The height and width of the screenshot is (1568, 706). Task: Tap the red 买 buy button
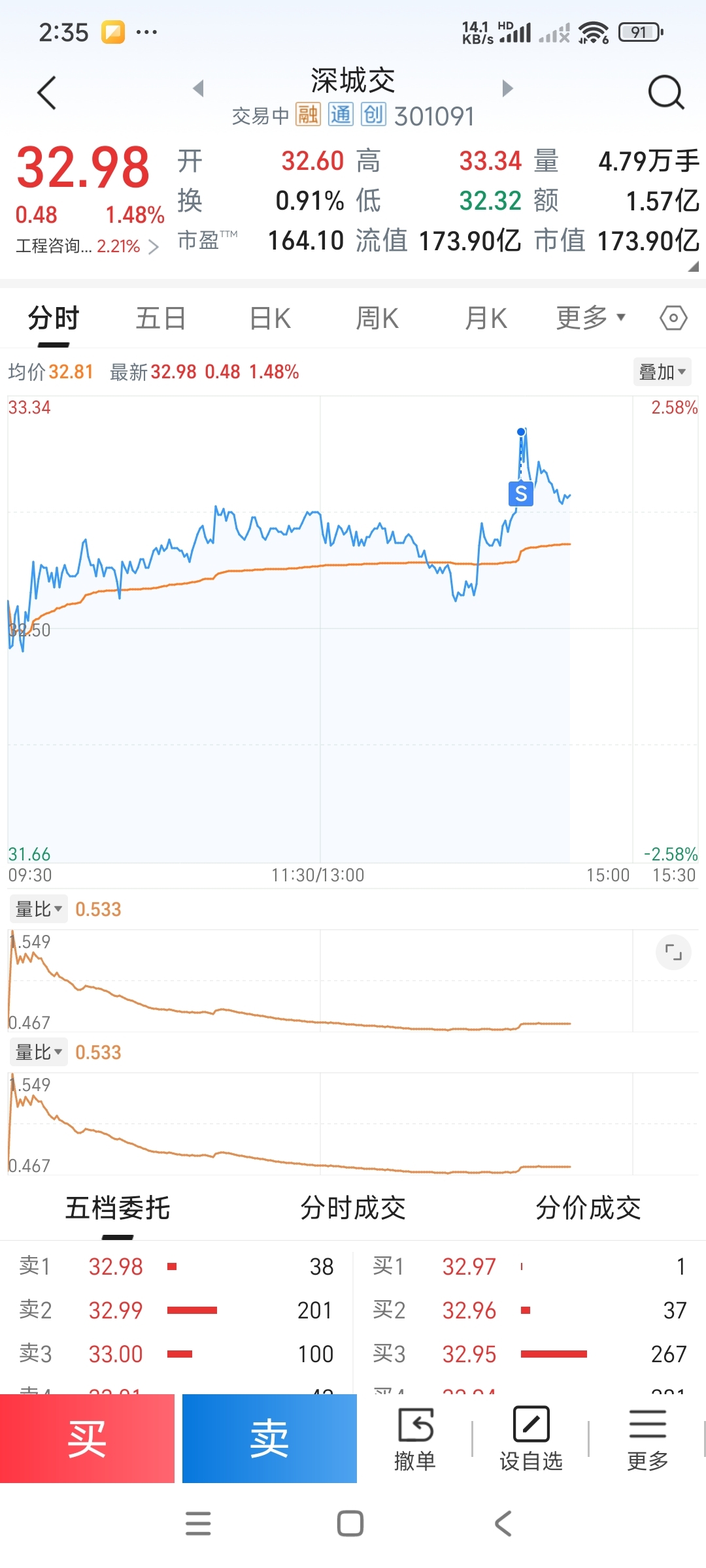tap(87, 1439)
